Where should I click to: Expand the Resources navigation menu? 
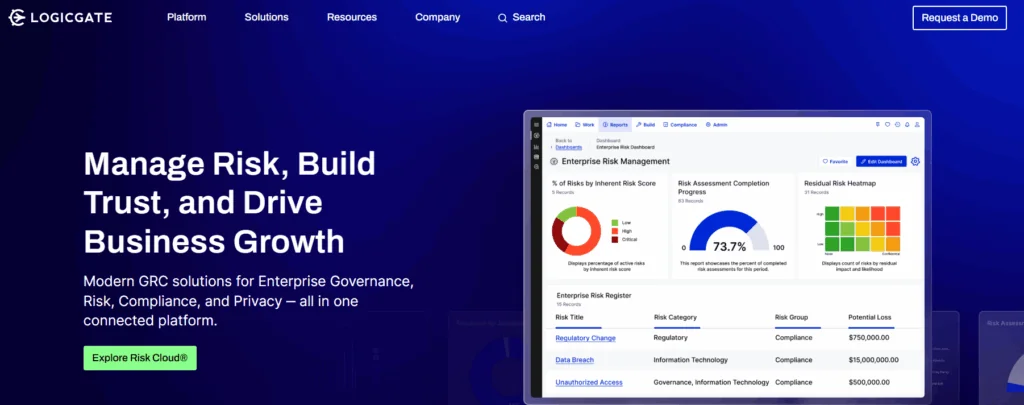tap(351, 17)
